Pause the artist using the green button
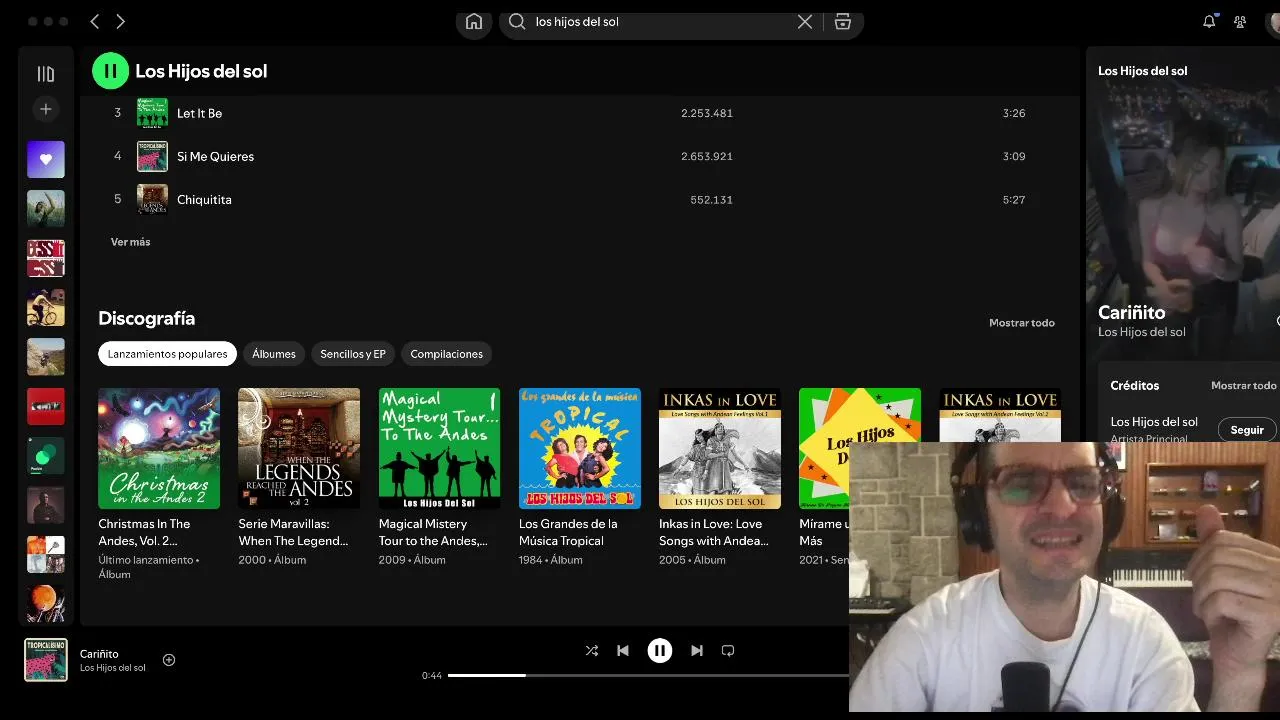The image size is (1280, 720). coord(111,71)
